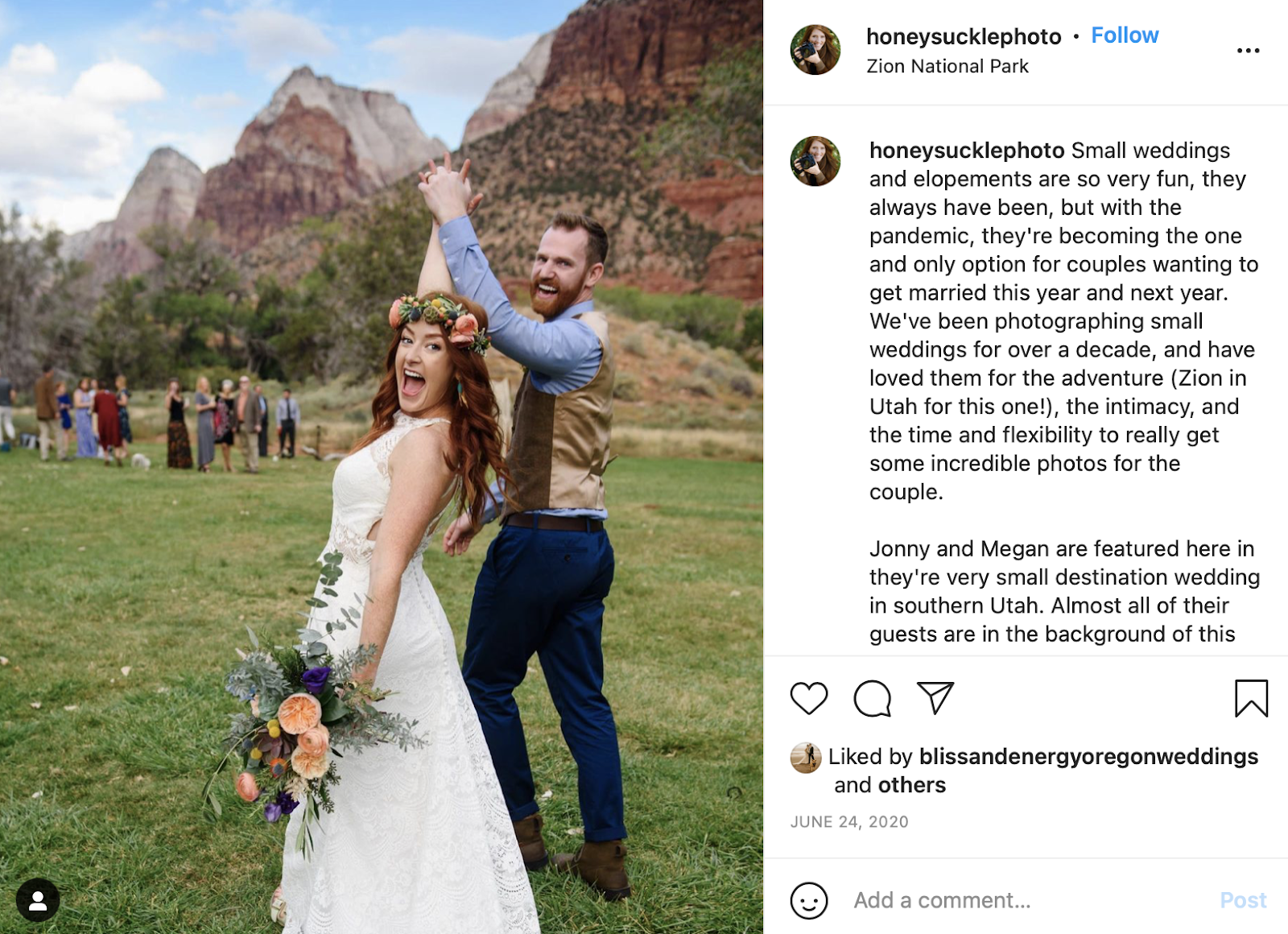Open comments via speech bubble icon
This screenshot has width=1288, height=934.
pyautogui.click(x=873, y=698)
